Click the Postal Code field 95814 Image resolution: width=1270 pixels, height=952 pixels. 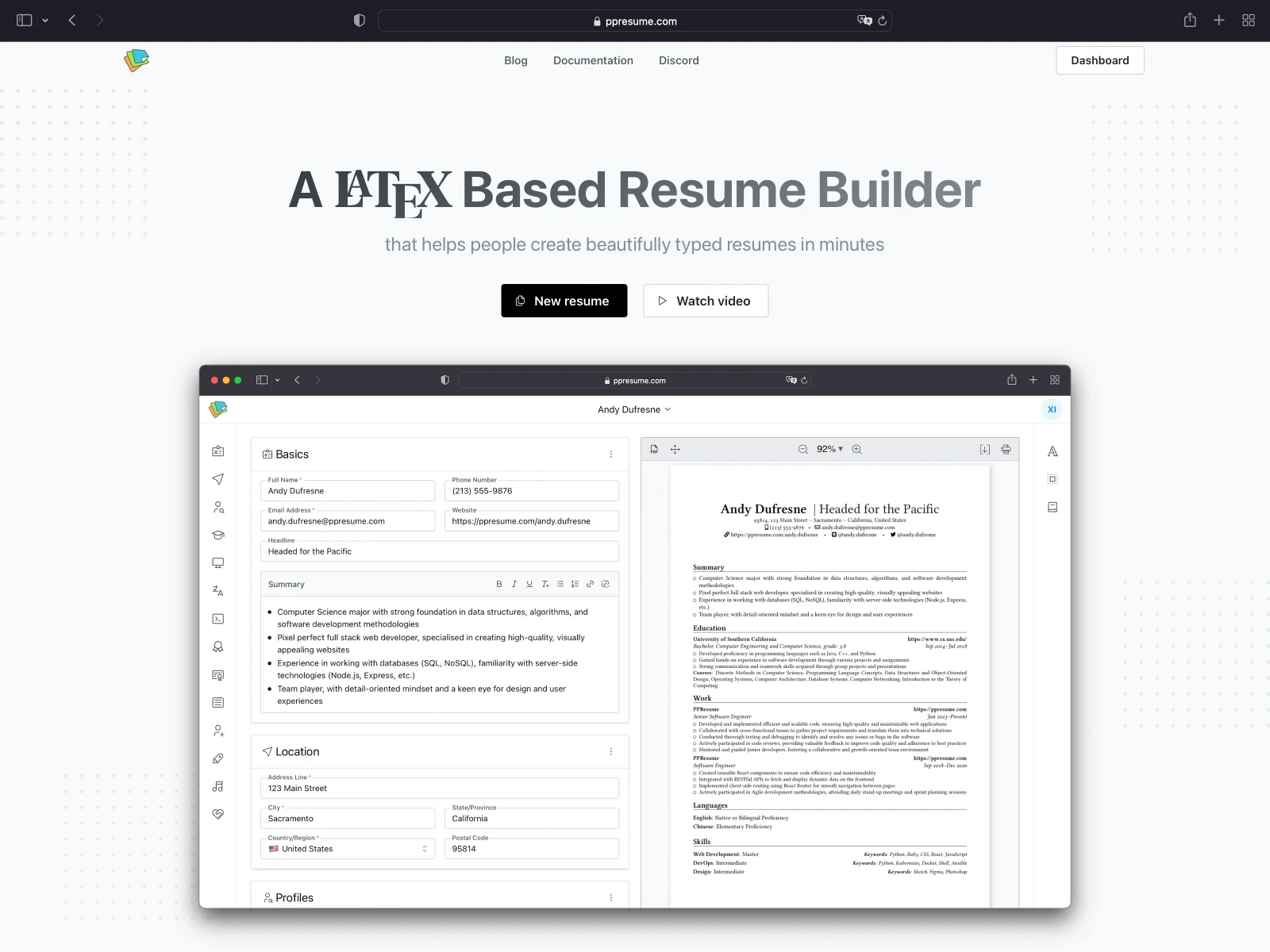[x=532, y=849]
